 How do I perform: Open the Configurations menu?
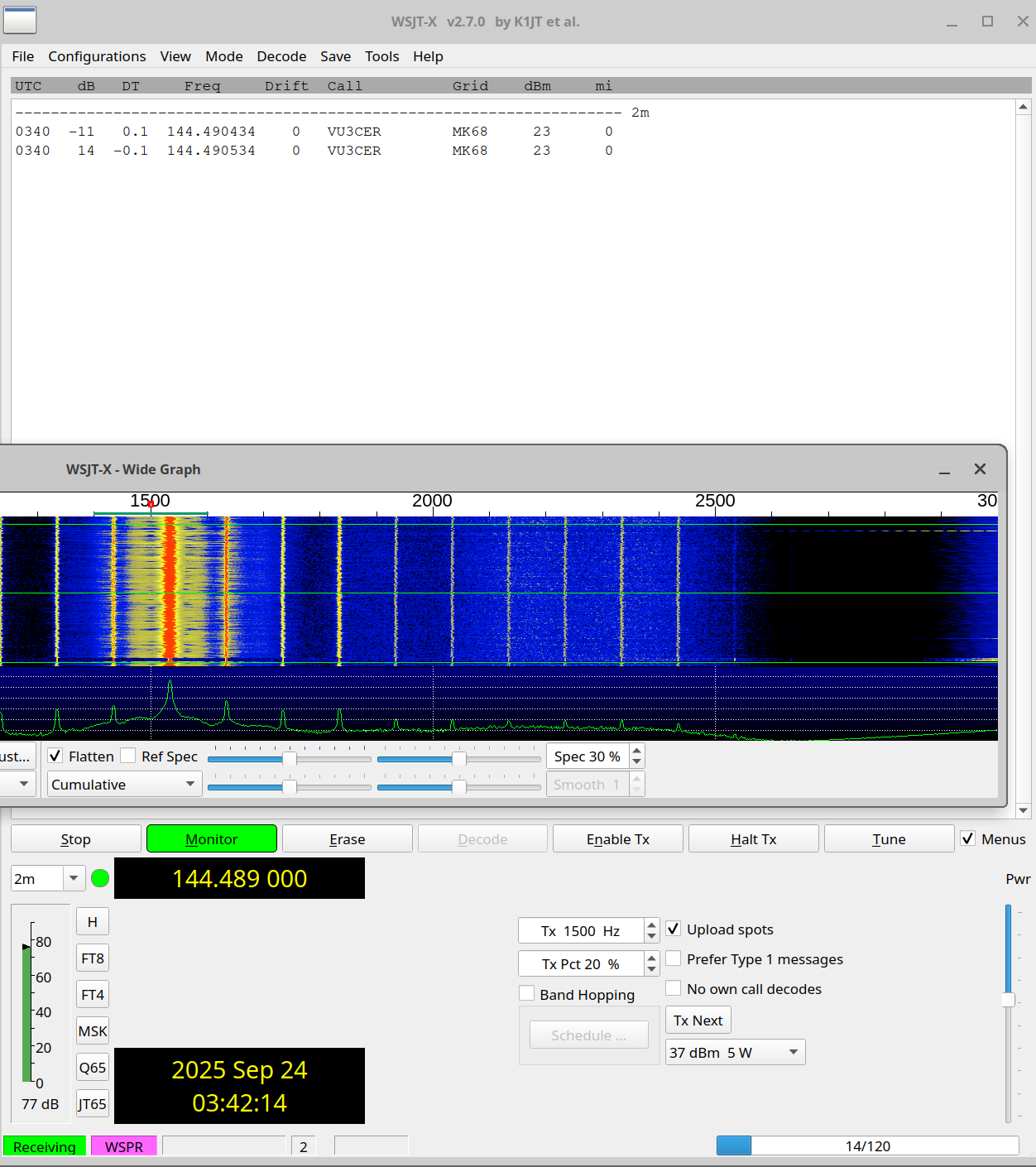pos(97,56)
